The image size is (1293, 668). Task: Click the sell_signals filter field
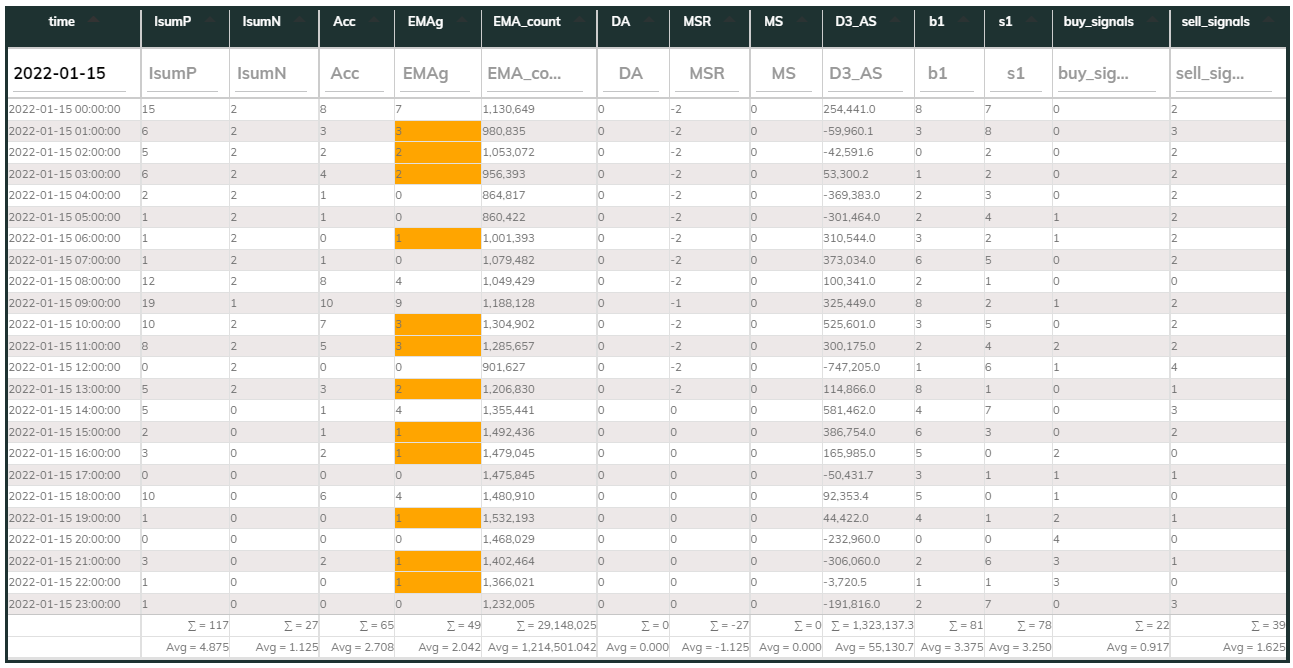[x=1225, y=74]
